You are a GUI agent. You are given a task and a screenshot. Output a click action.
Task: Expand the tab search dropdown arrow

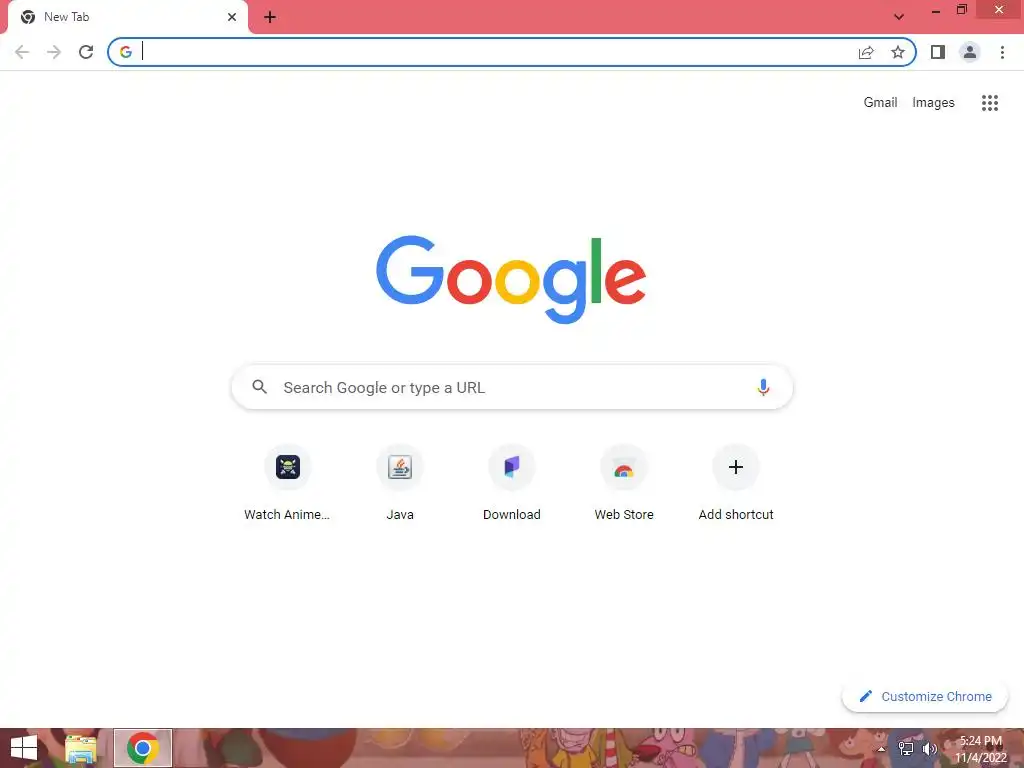[899, 17]
